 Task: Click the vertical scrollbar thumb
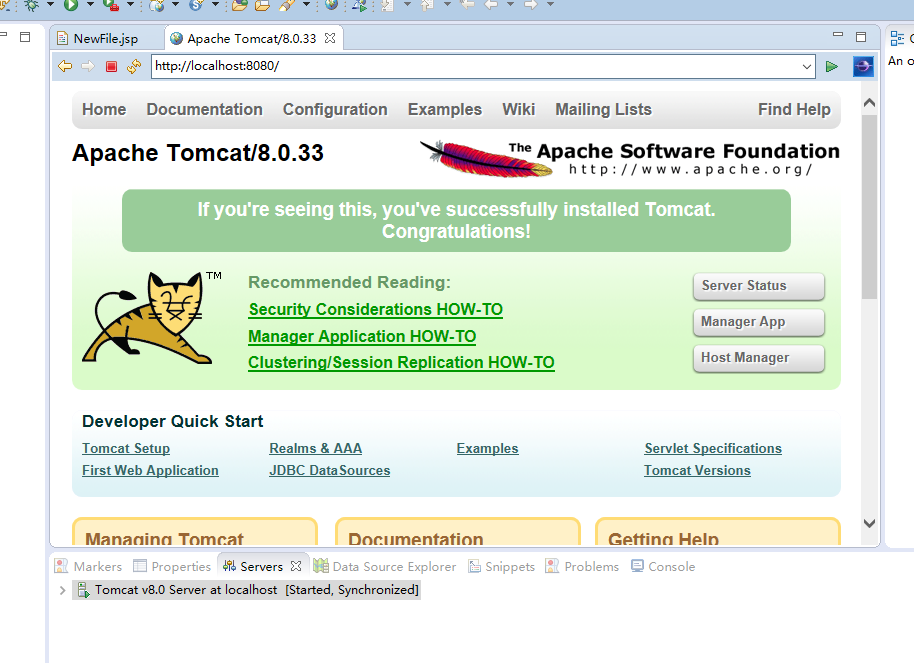(x=869, y=206)
